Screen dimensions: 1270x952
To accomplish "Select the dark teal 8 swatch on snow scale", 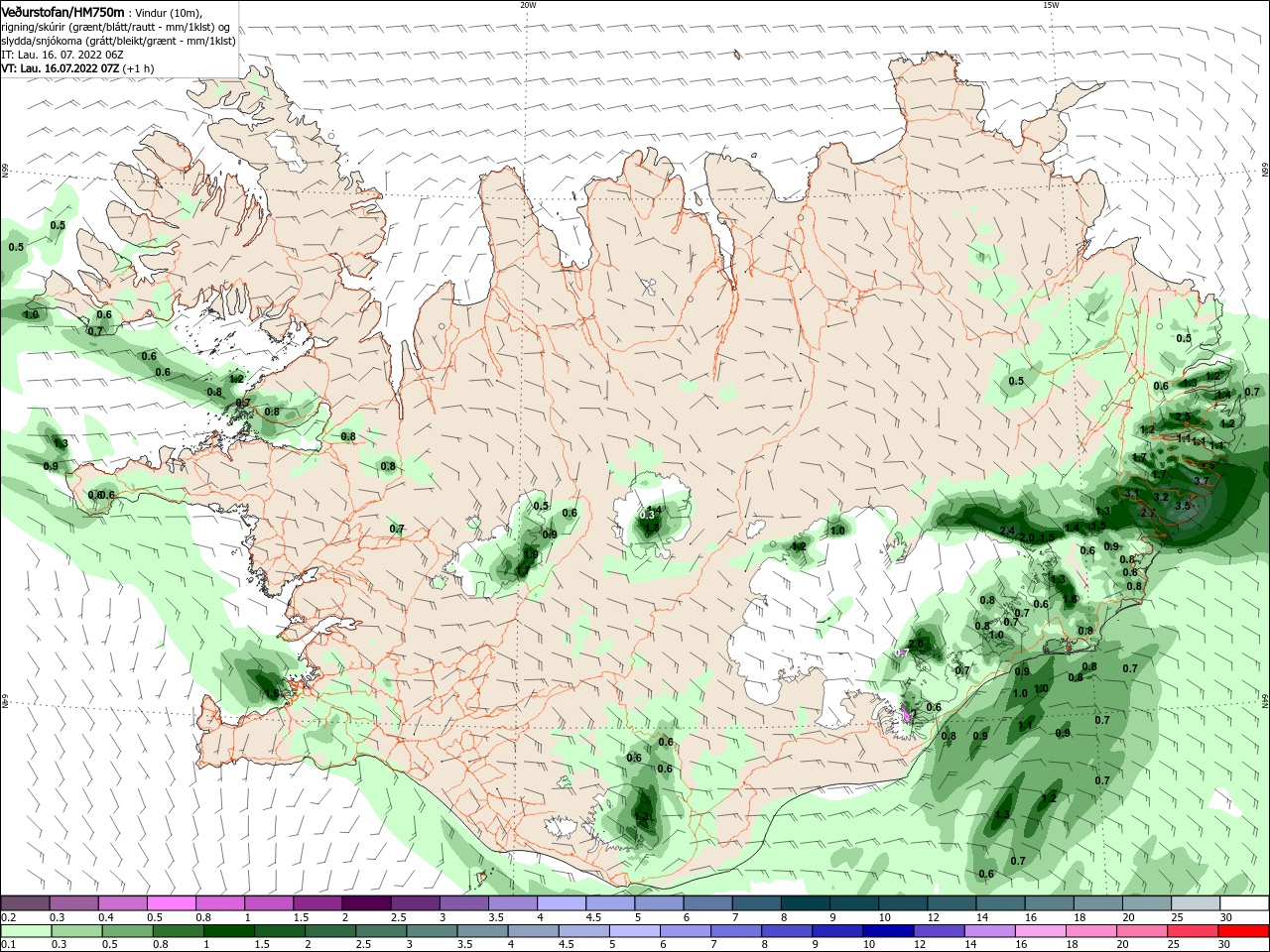I will point(805,903).
